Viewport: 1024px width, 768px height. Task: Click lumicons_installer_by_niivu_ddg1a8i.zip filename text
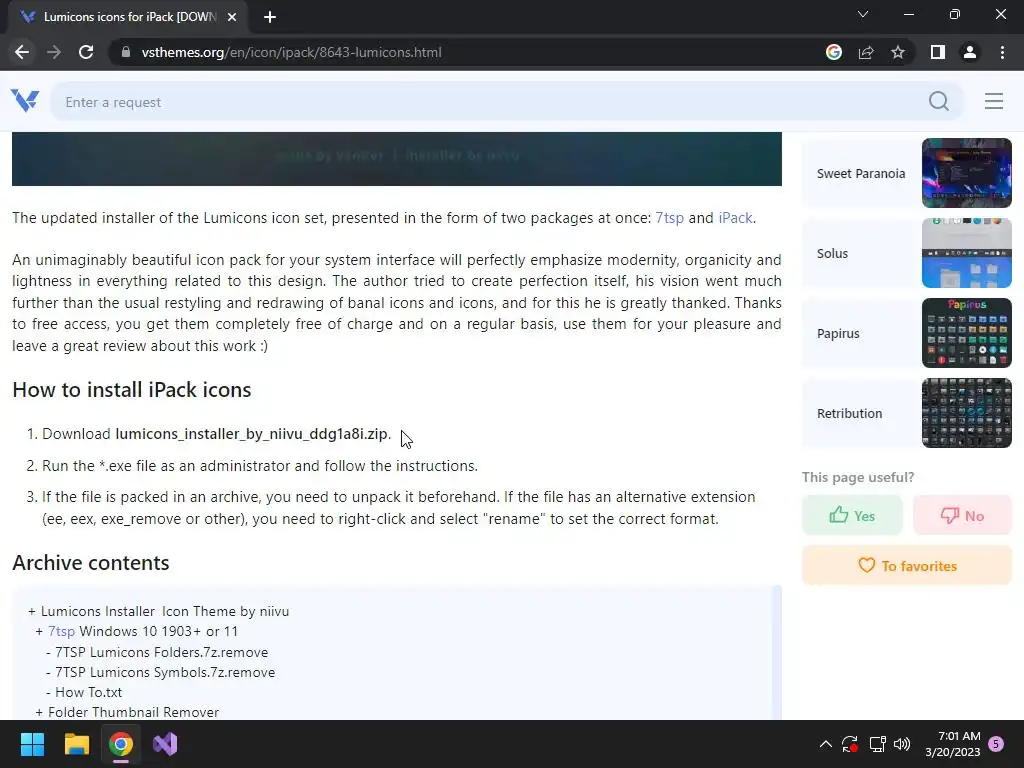coord(251,434)
